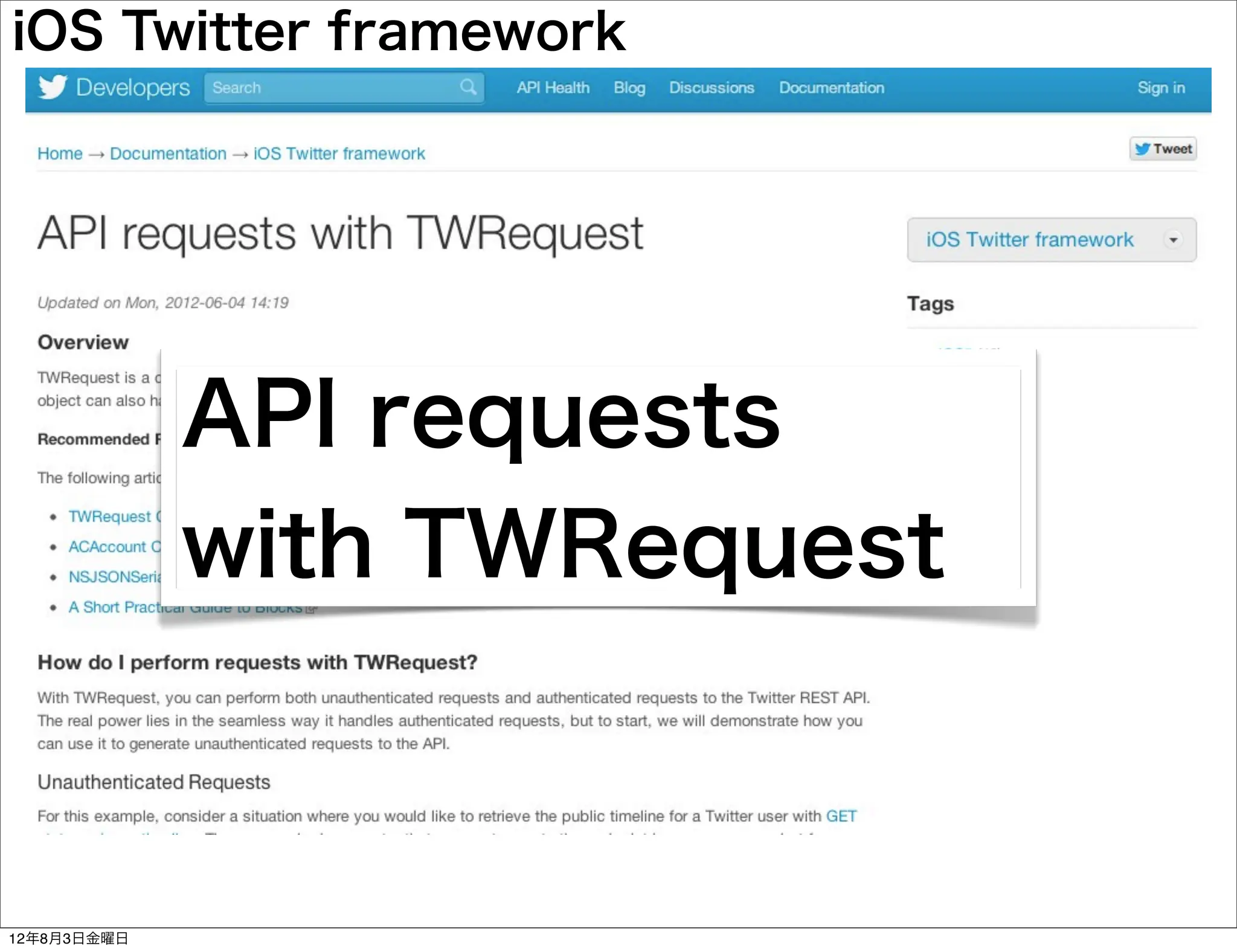Open Documentation menu item

831,88
